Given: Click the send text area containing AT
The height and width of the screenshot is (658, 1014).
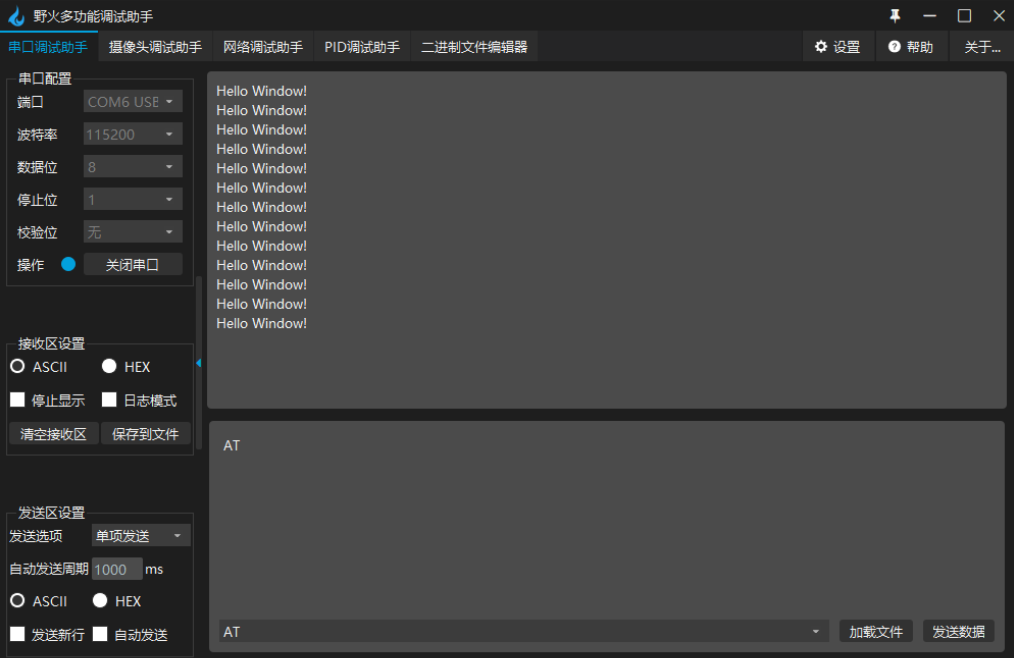Looking at the screenshot, I should (607, 521).
